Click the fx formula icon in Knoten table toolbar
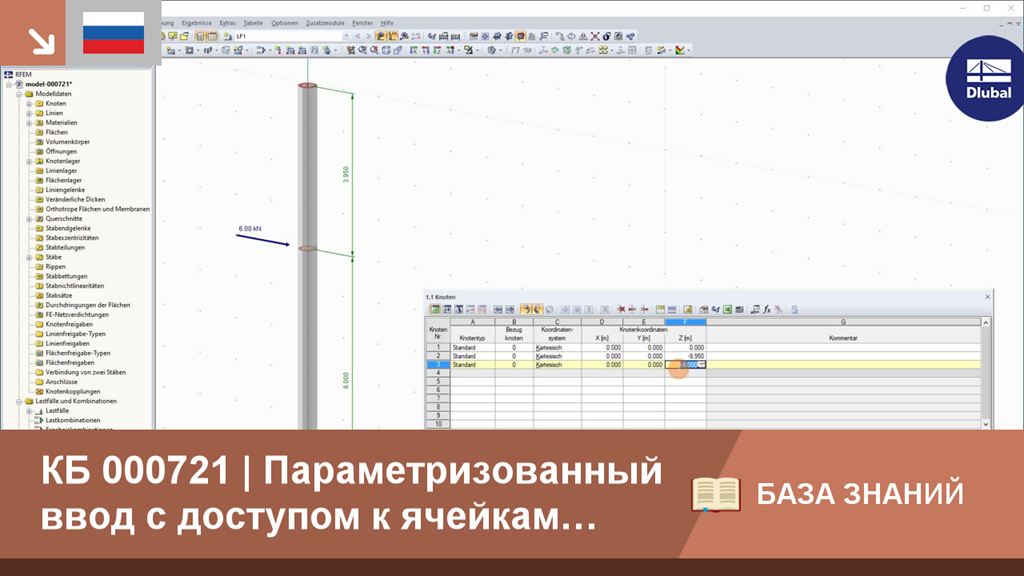Screen dimensions: 1024x576 (x=767, y=310)
